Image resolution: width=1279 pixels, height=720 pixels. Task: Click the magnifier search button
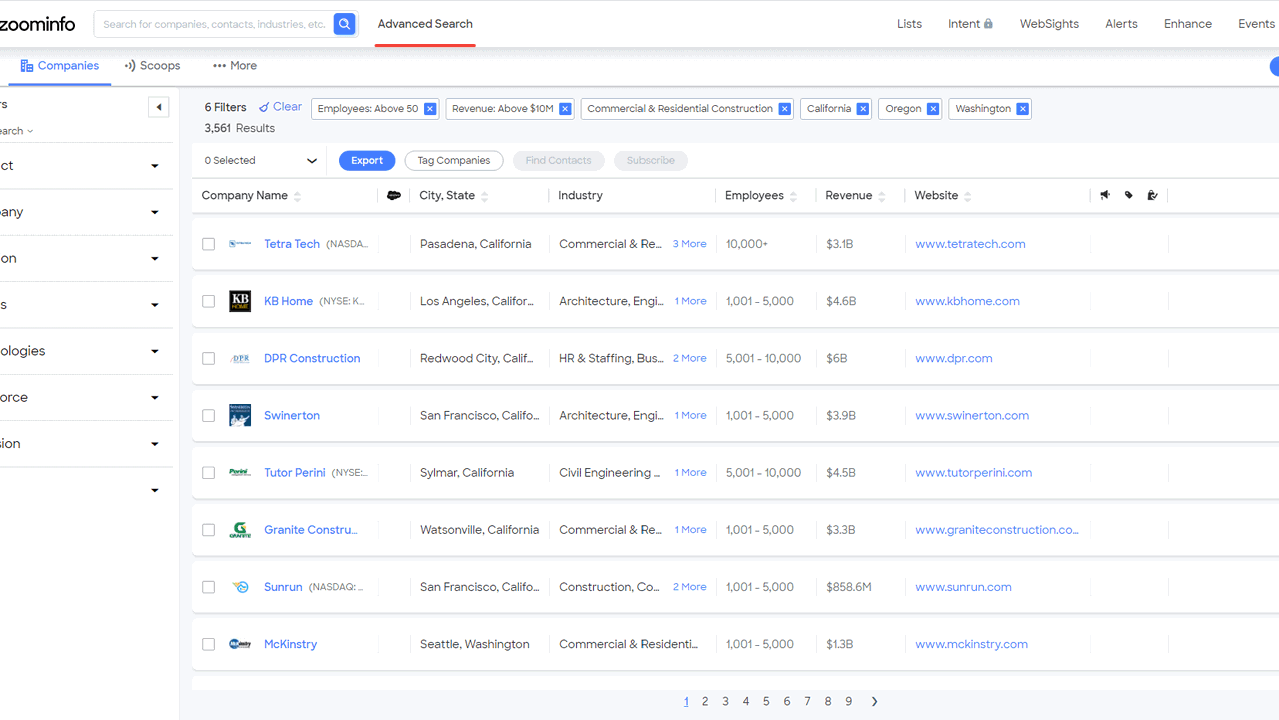click(x=344, y=24)
